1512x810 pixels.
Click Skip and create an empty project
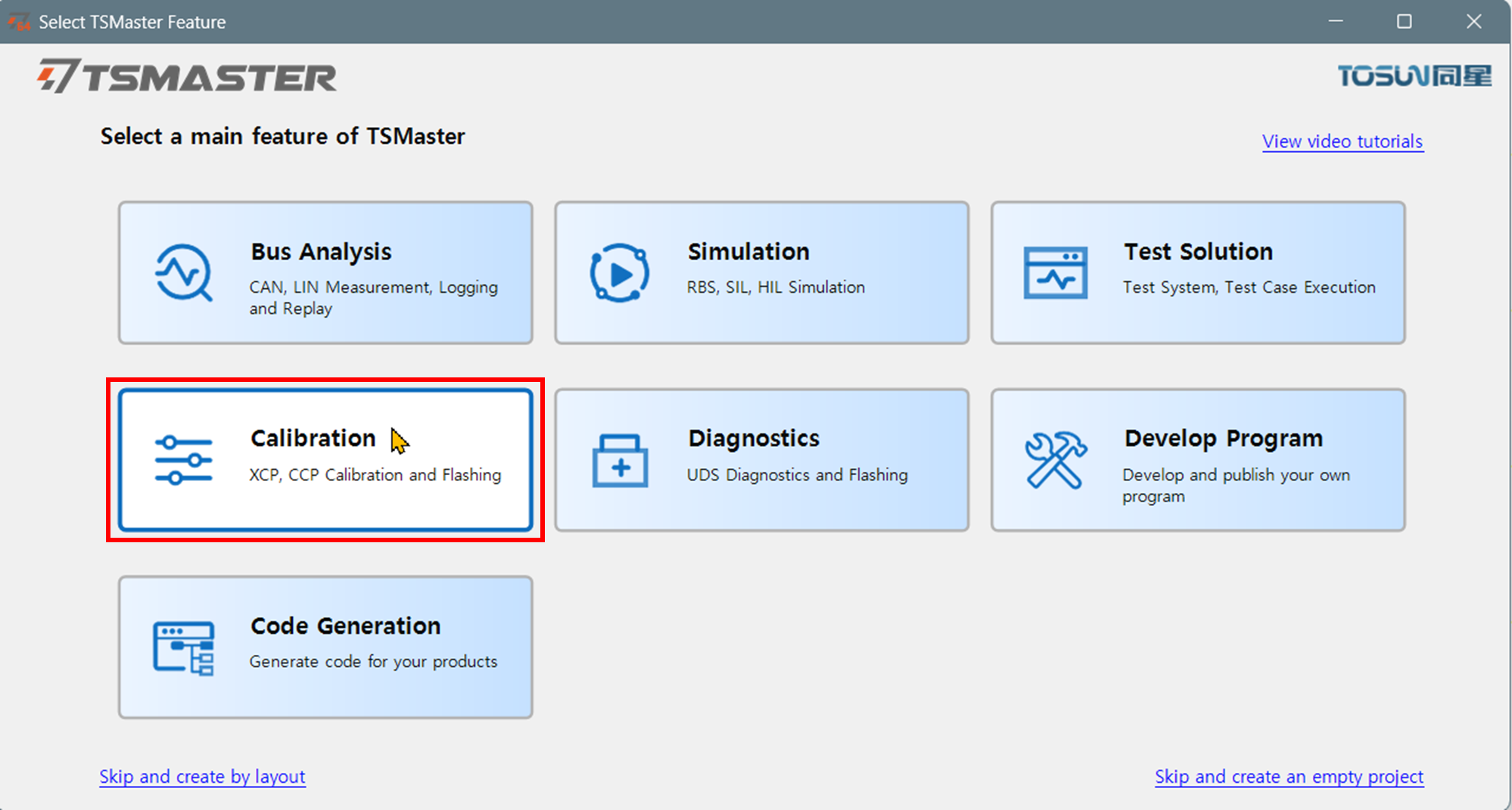1289,777
